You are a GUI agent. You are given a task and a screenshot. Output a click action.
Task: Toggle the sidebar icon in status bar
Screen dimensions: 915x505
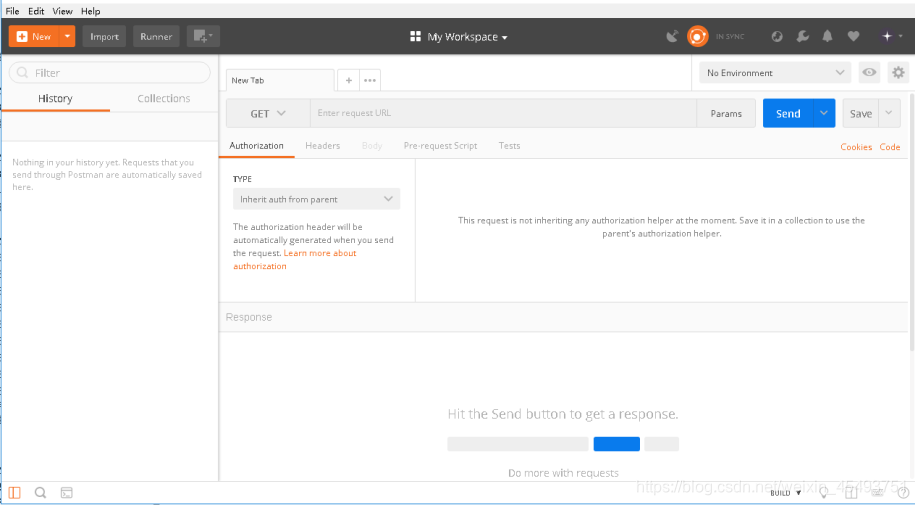[15, 493]
